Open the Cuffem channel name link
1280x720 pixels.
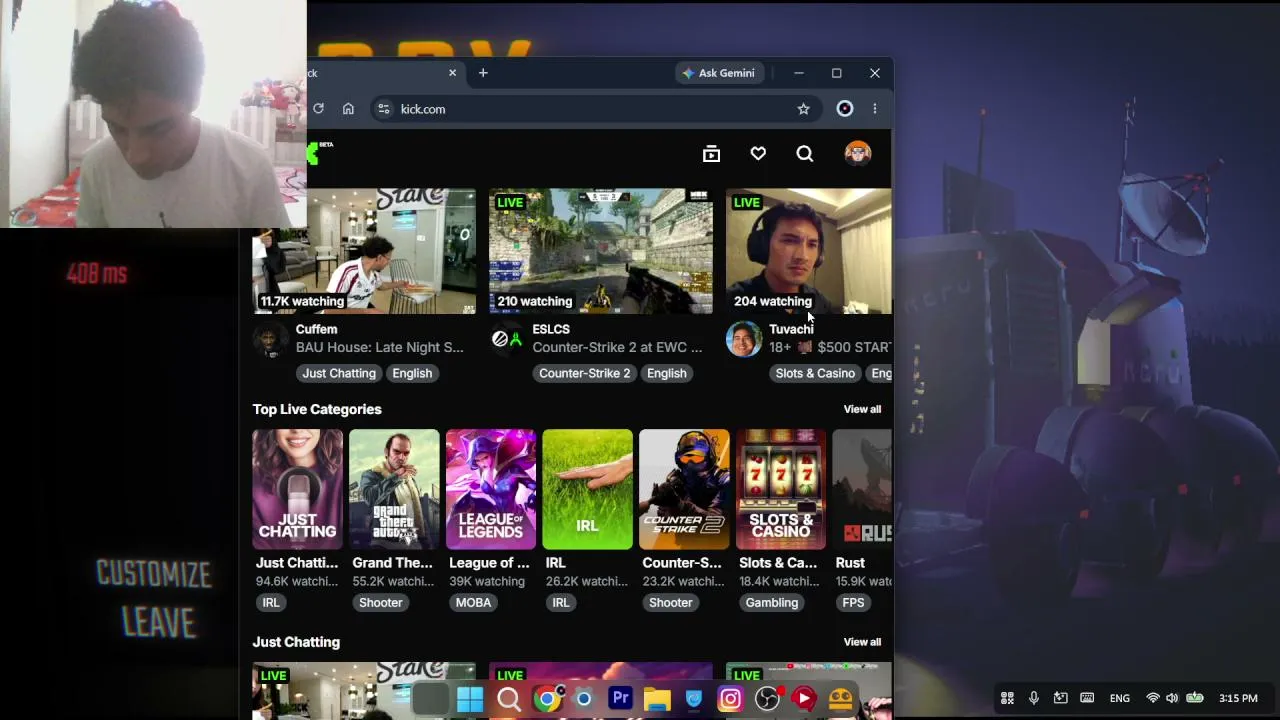coord(316,329)
